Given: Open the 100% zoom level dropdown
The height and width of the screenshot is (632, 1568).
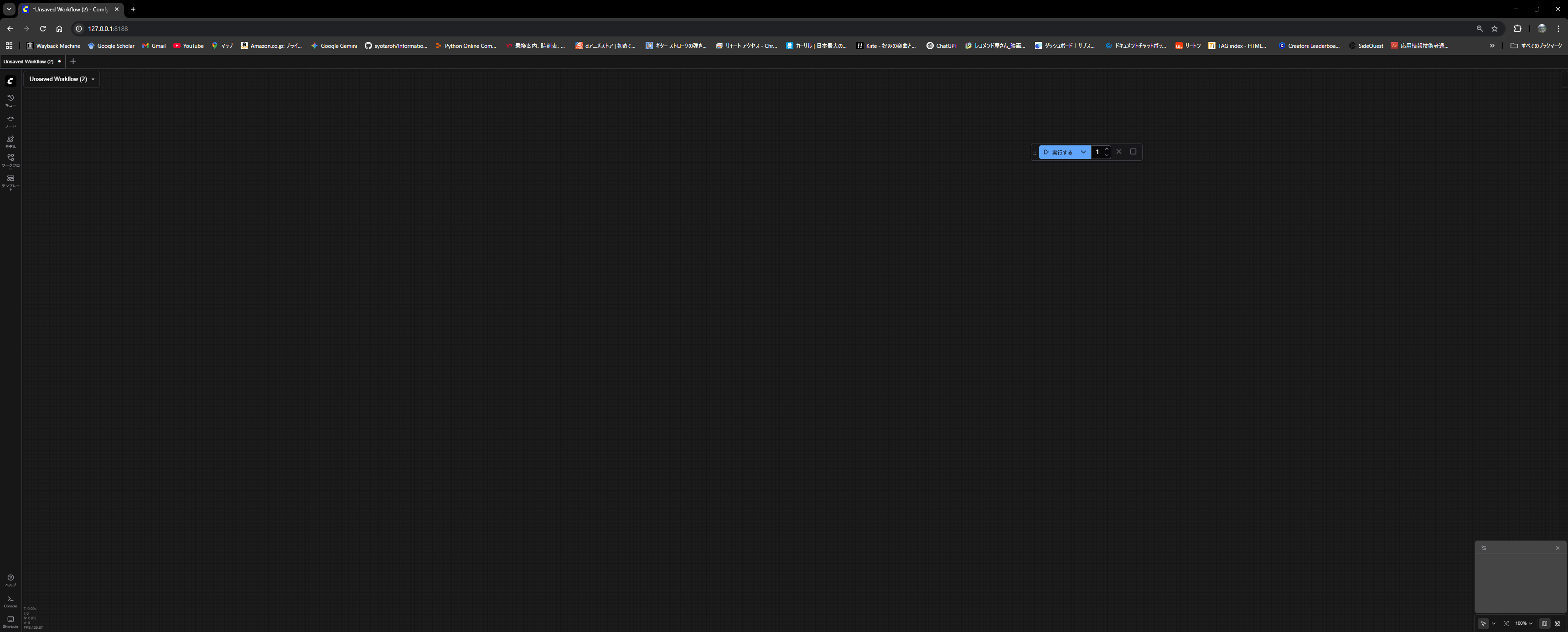Looking at the screenshot, I should 1524,623.
